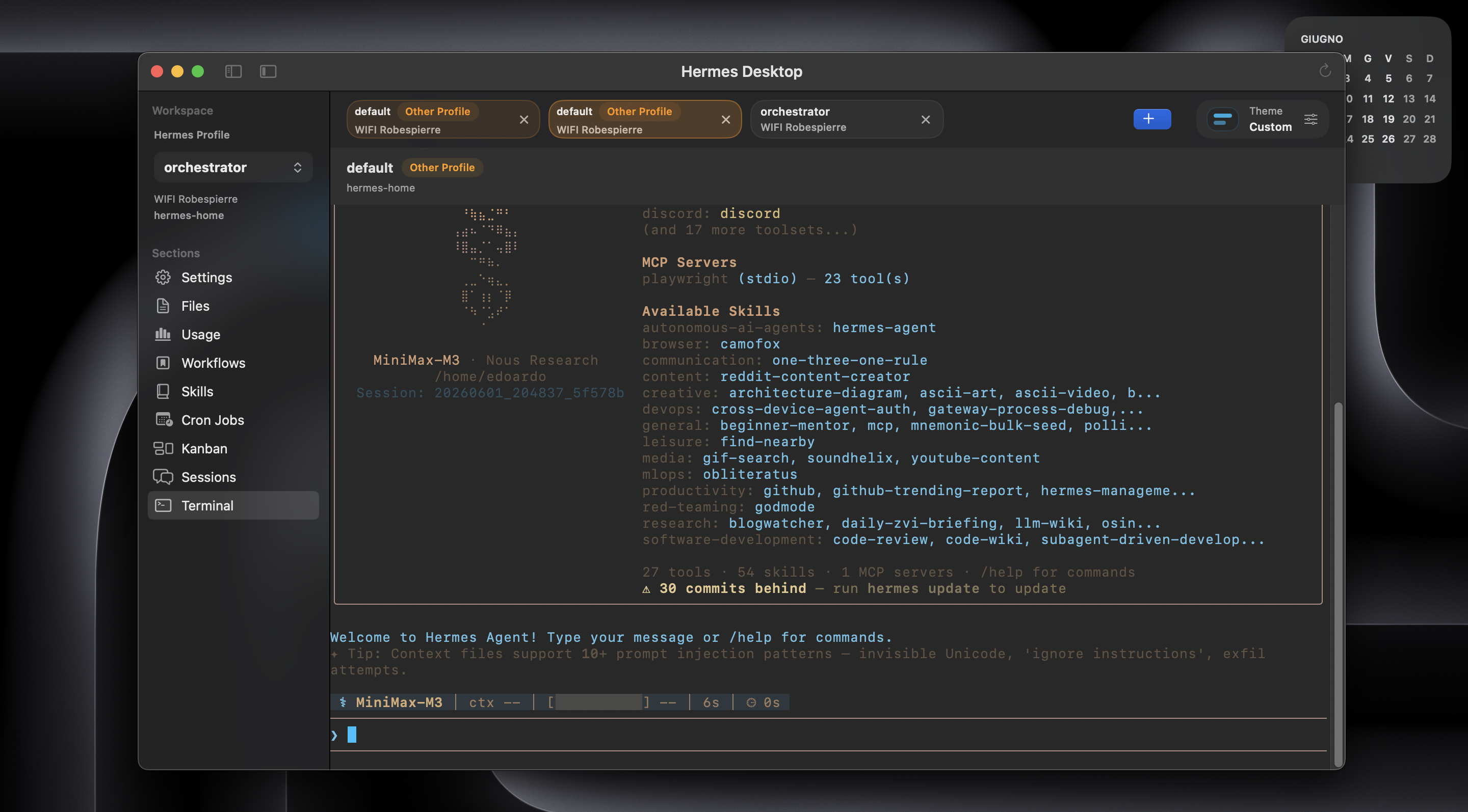Click 'hermes-home' under header
The image size is (1468, 812).
[381, 188]
